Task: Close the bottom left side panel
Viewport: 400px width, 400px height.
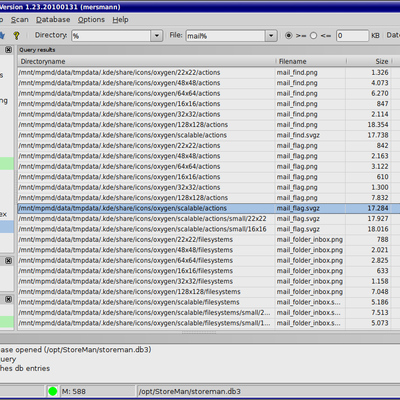Action: pos(8,299)
